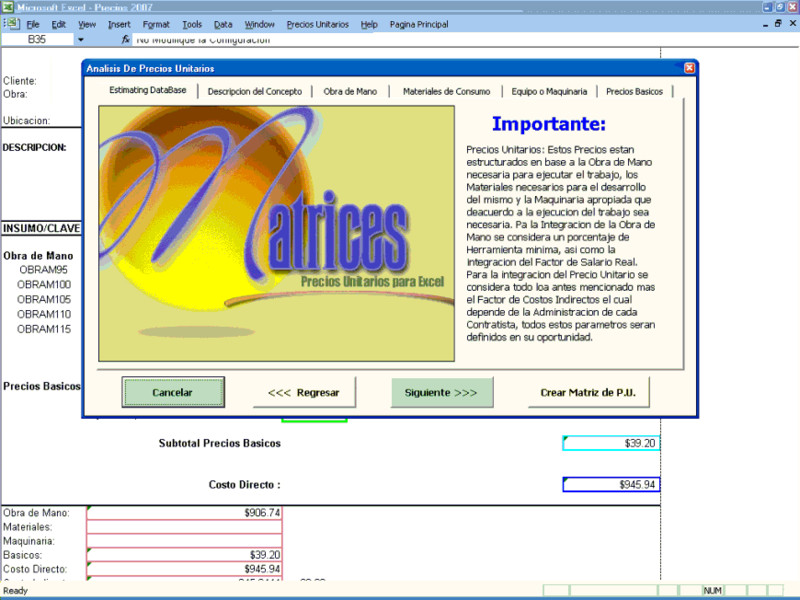
Task: Click the INSUMO/CLAVE header cell
Action: pos(41,228)
